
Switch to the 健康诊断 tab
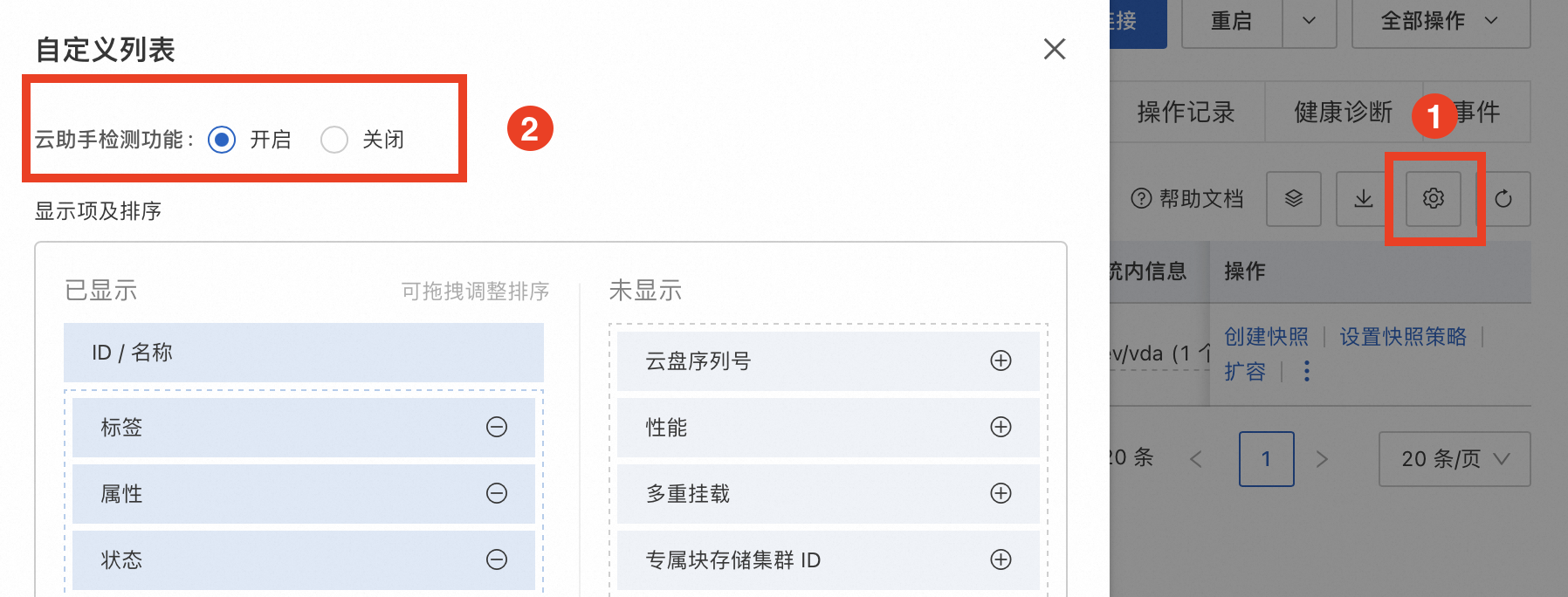pyautogui.click(x=1343, y=112)
